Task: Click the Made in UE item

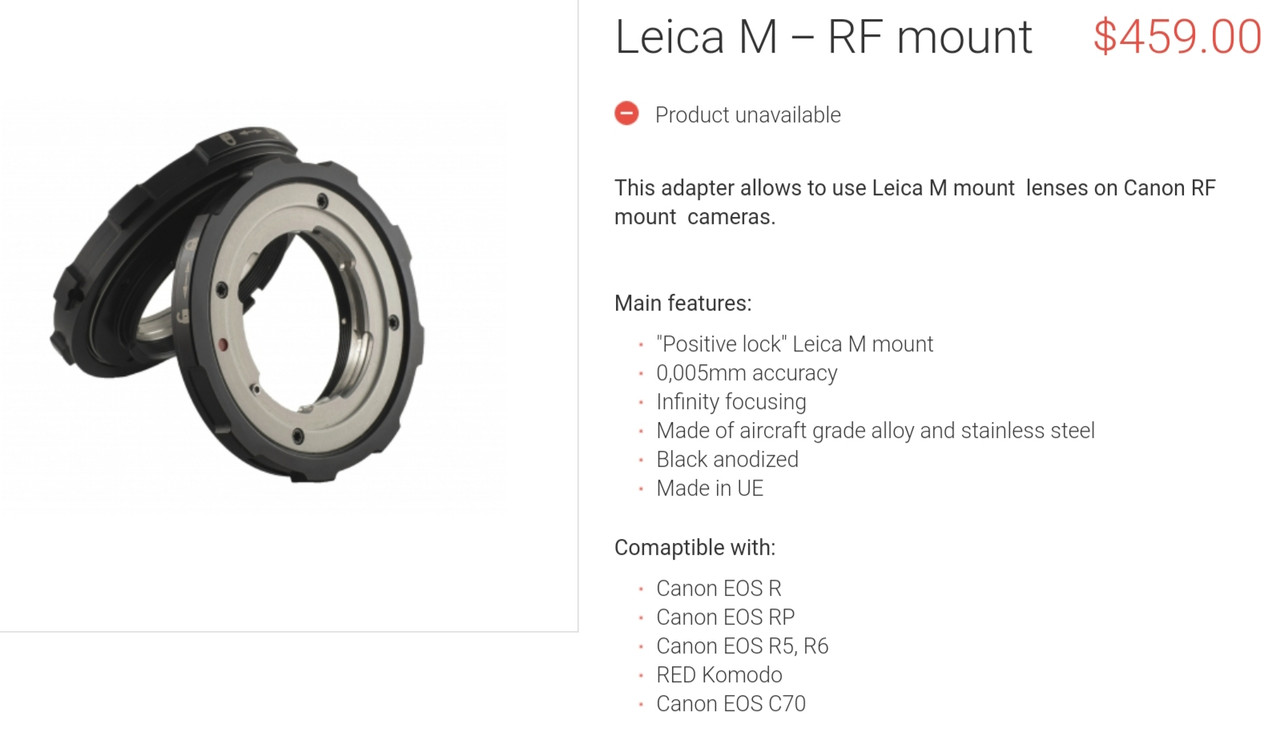Action: click(710, 489)
